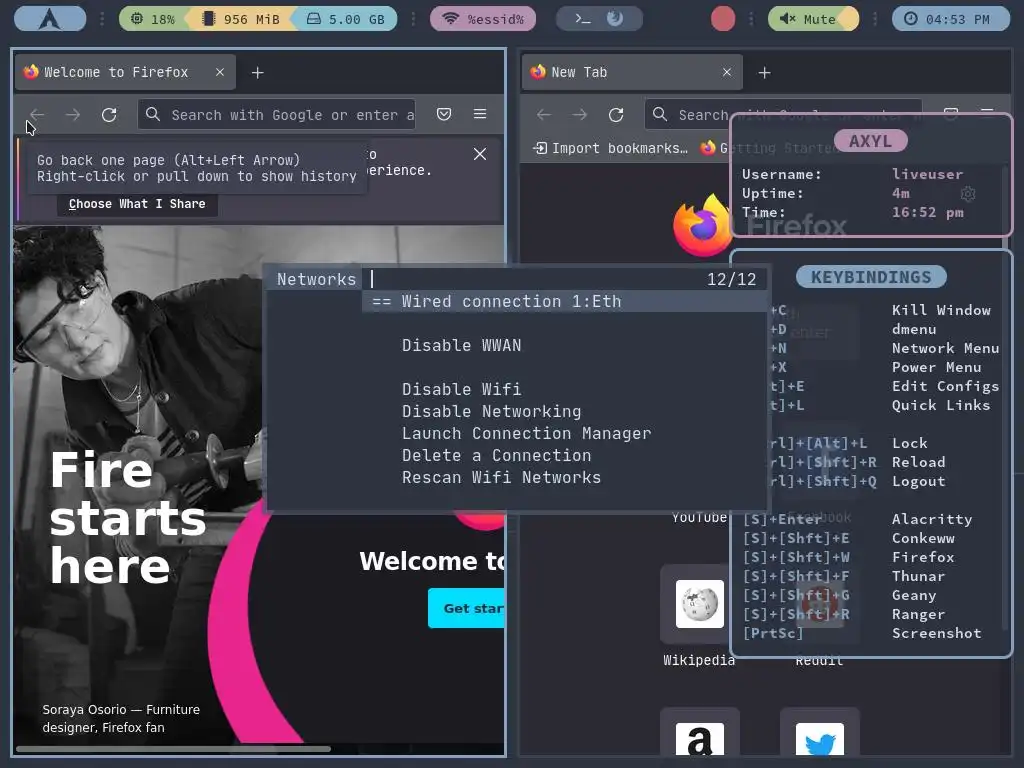Click Import bookmarks in bookmarks toolbar

tap(611, 148)
